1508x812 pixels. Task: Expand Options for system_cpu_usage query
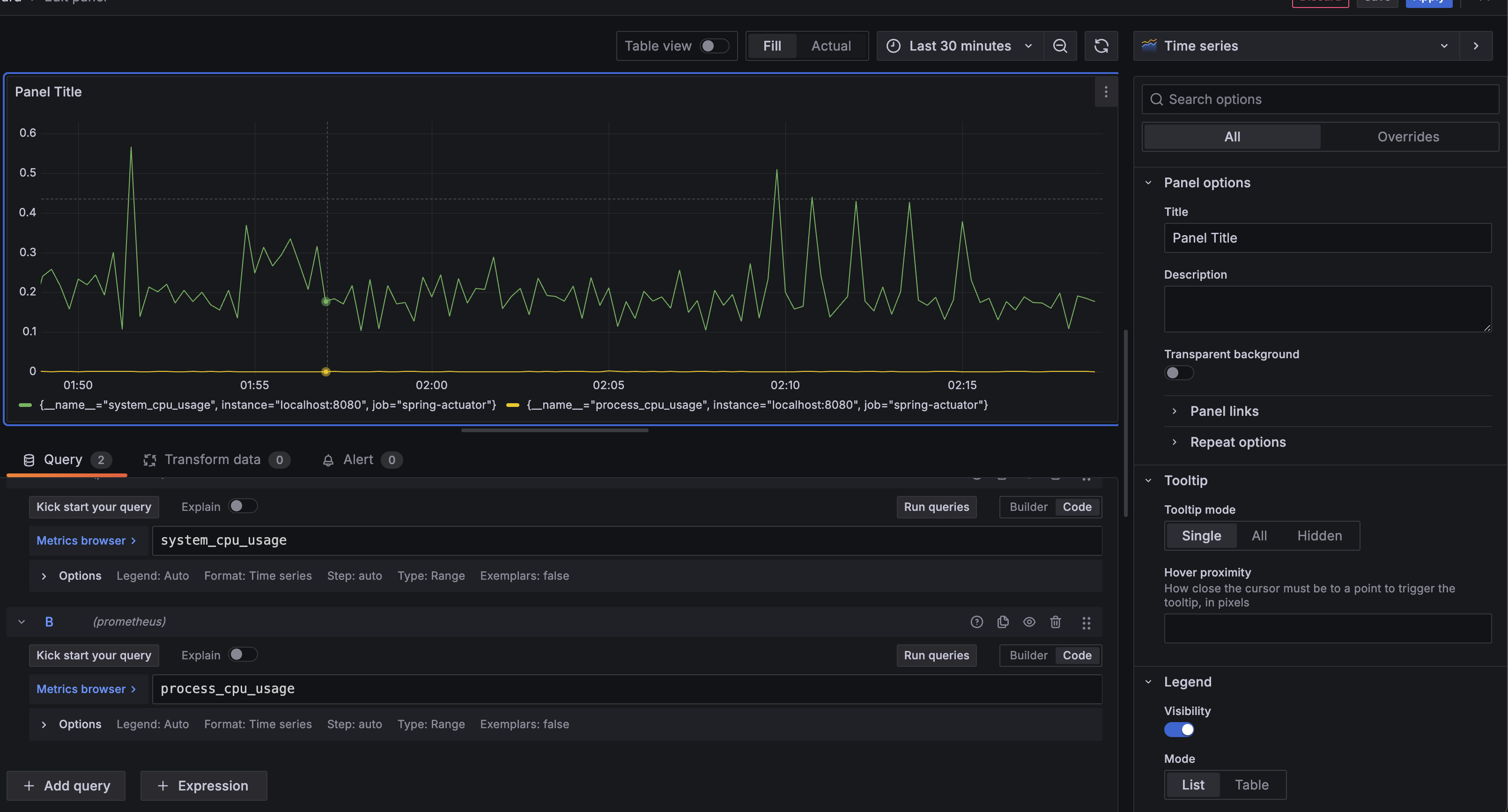pyautogui.click(x=43, y=576)
